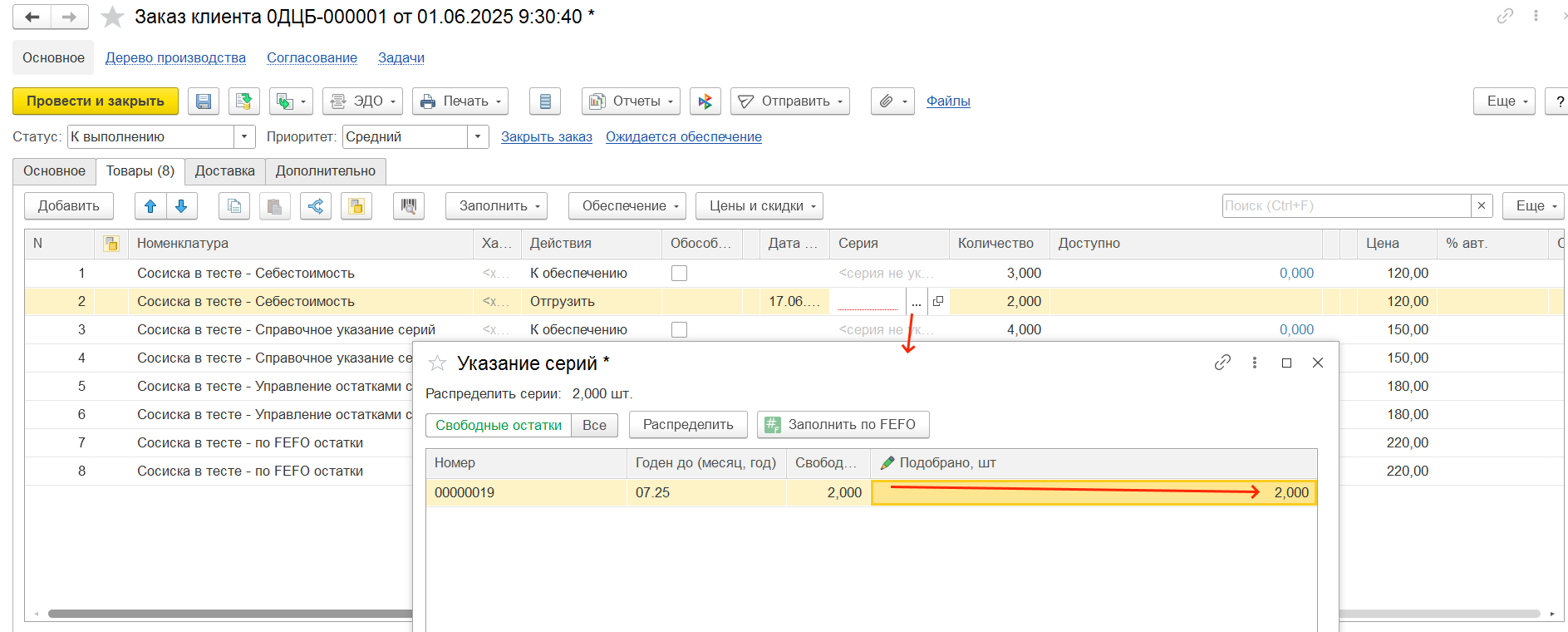
Task: Open the Заполнить dropdown menu
Action: (496, 206)
